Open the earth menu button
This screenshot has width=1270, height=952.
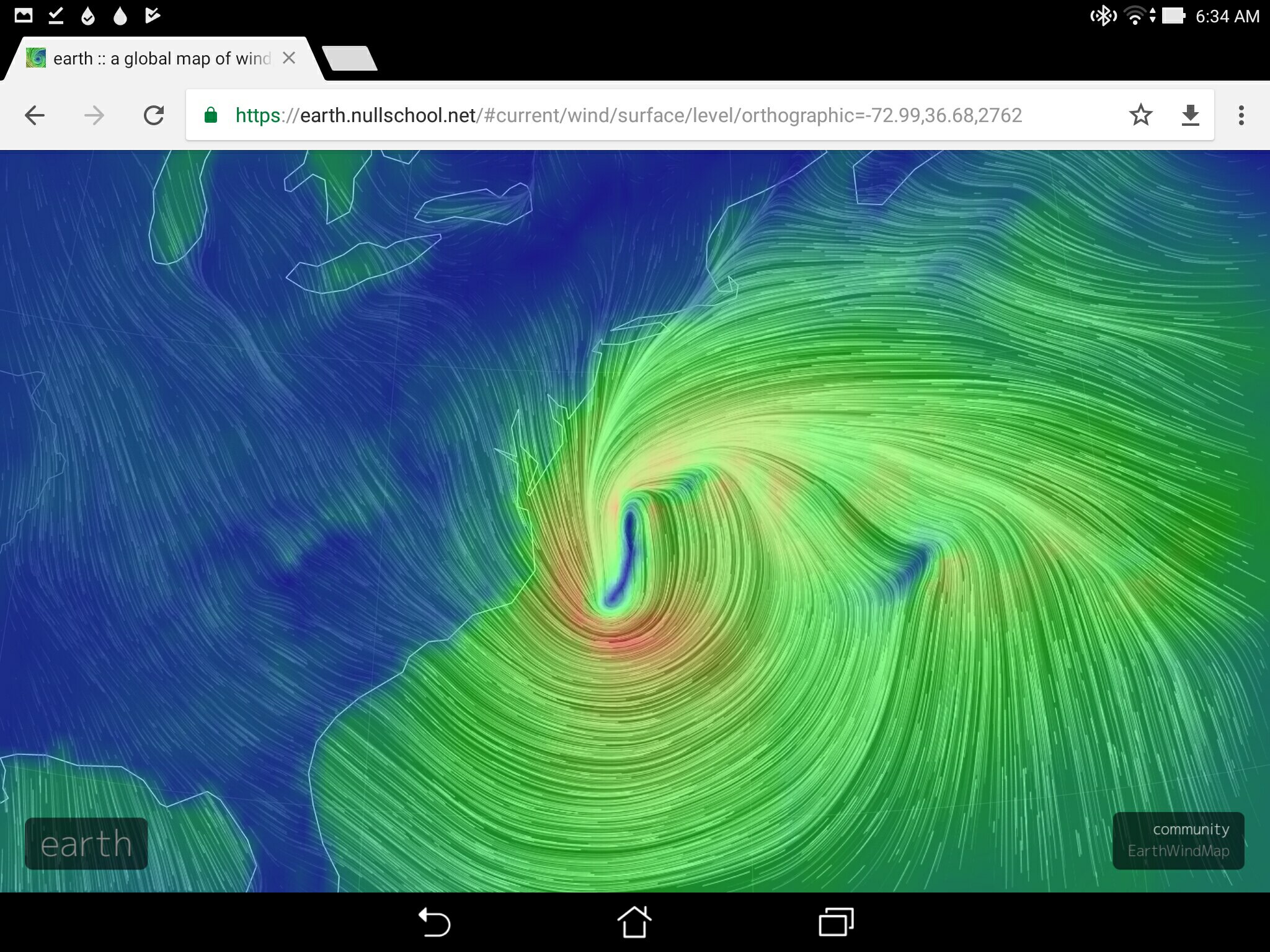click(86, 844)
